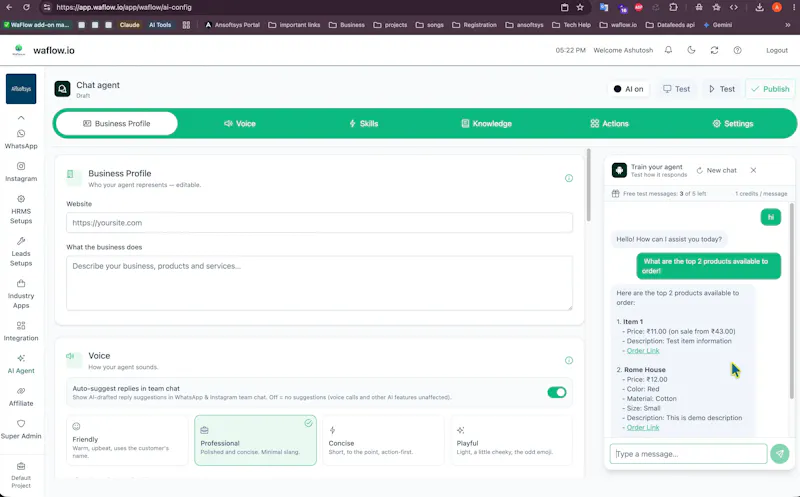Switch to the Actions tab
The image size is (800, 497).
coord(609,123)
